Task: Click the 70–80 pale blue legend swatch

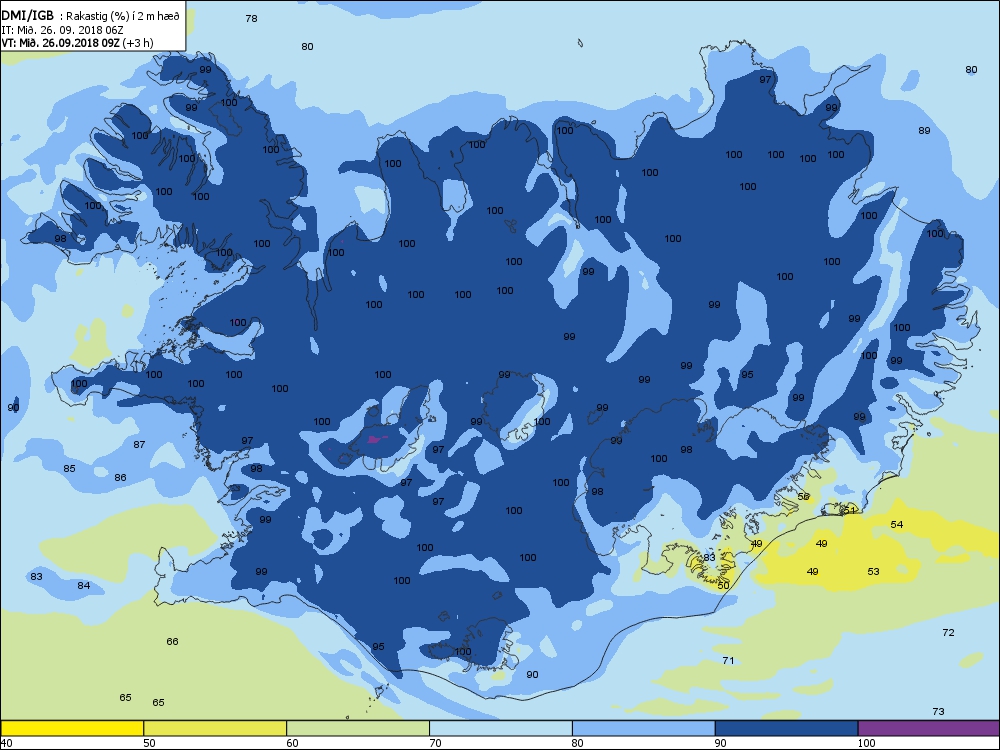Action: [501, 728]
